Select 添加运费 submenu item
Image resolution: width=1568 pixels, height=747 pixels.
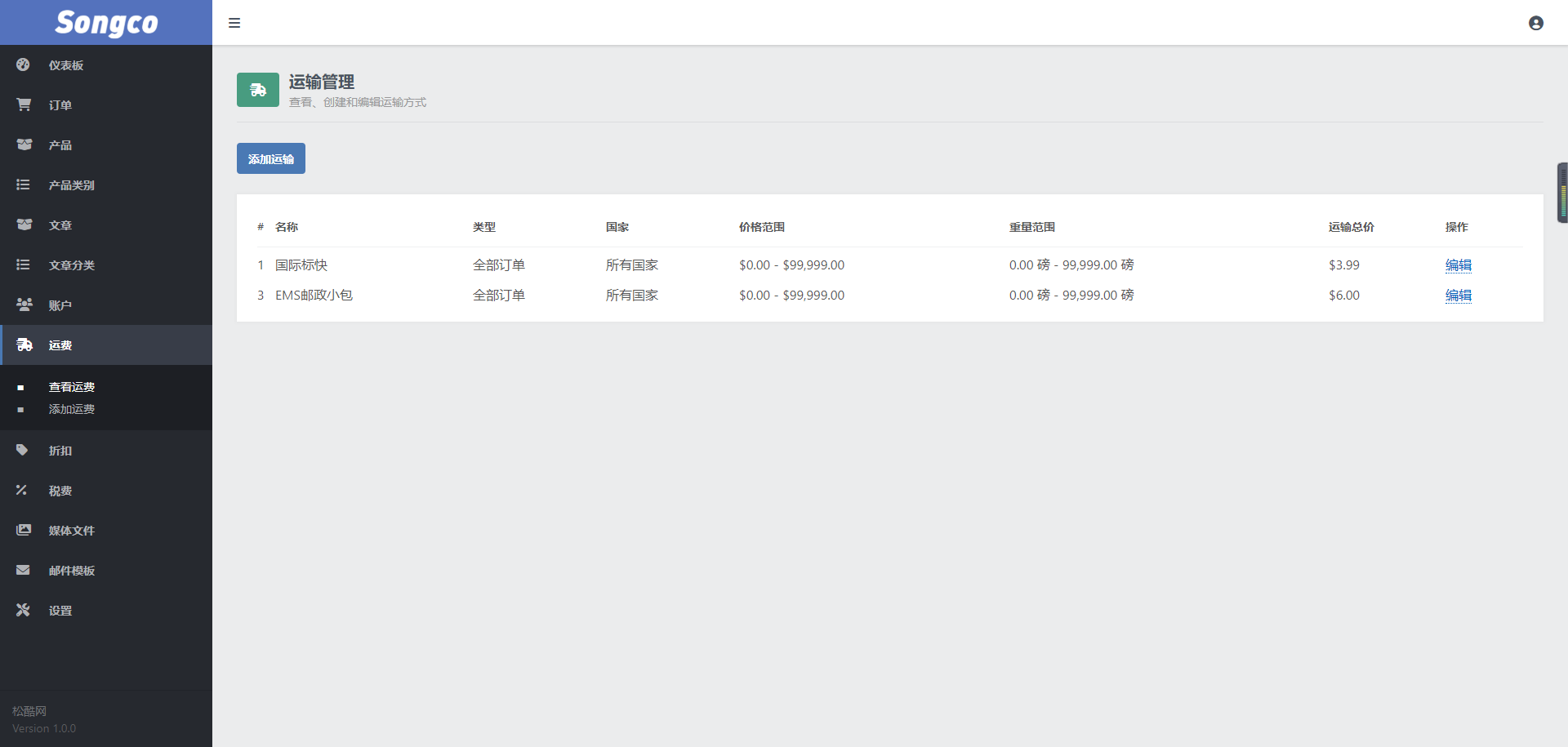[x=72, y=409]
